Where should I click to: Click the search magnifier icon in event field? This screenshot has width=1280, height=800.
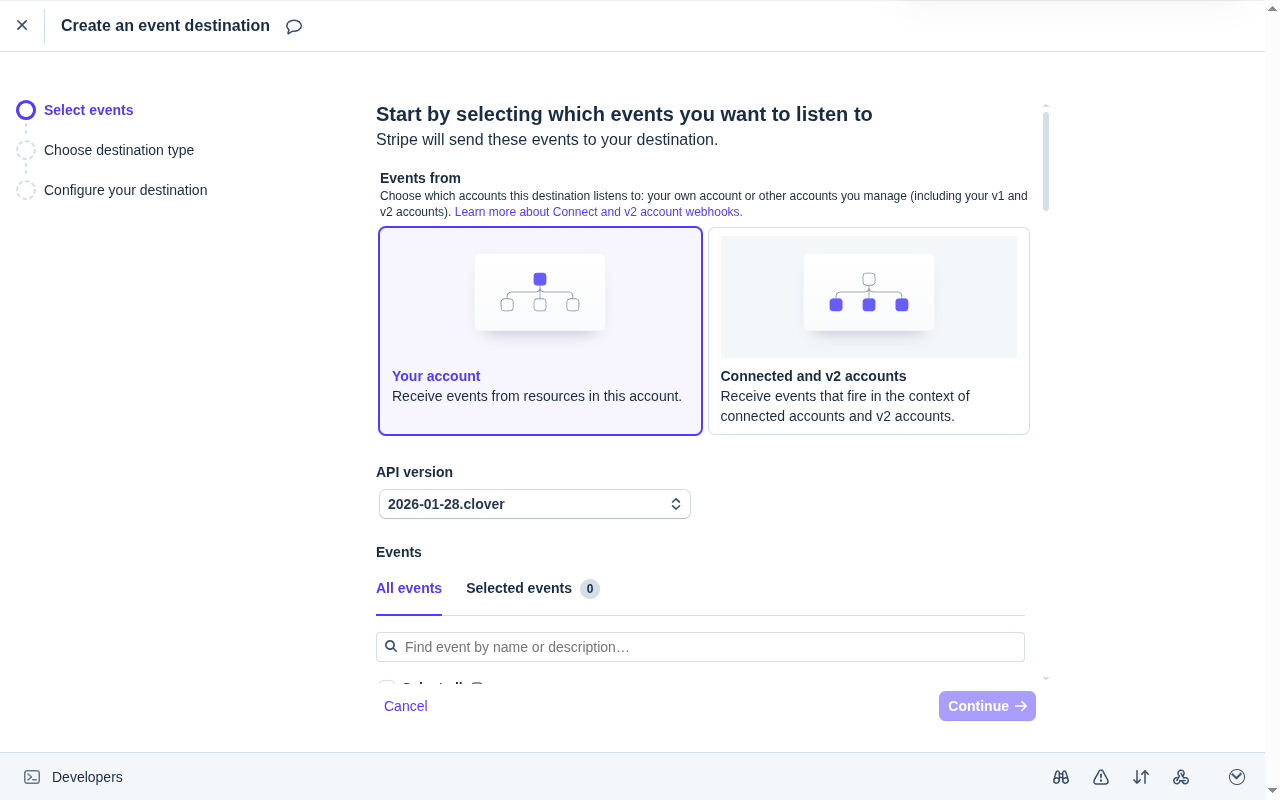pyautogui.click(x=391, y=647)
